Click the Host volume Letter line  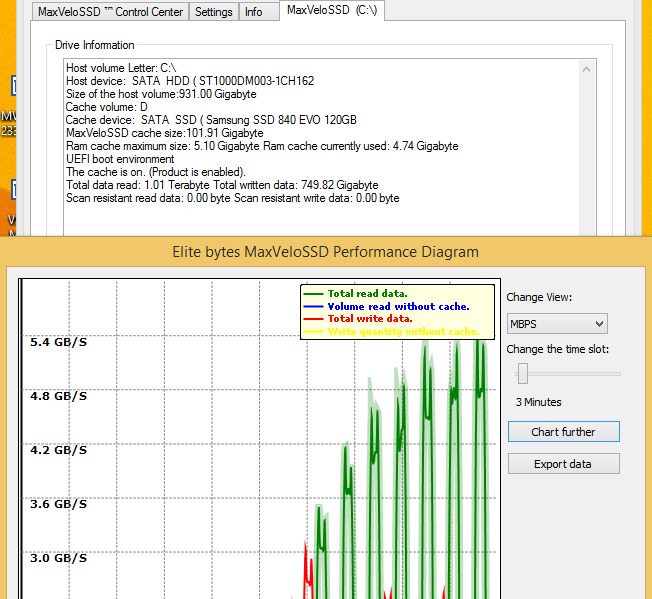(121, 68)
